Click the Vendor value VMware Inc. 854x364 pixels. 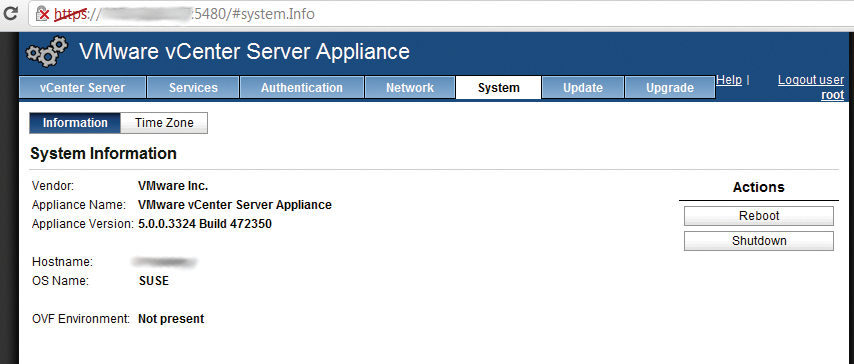[x=173, y=186]
